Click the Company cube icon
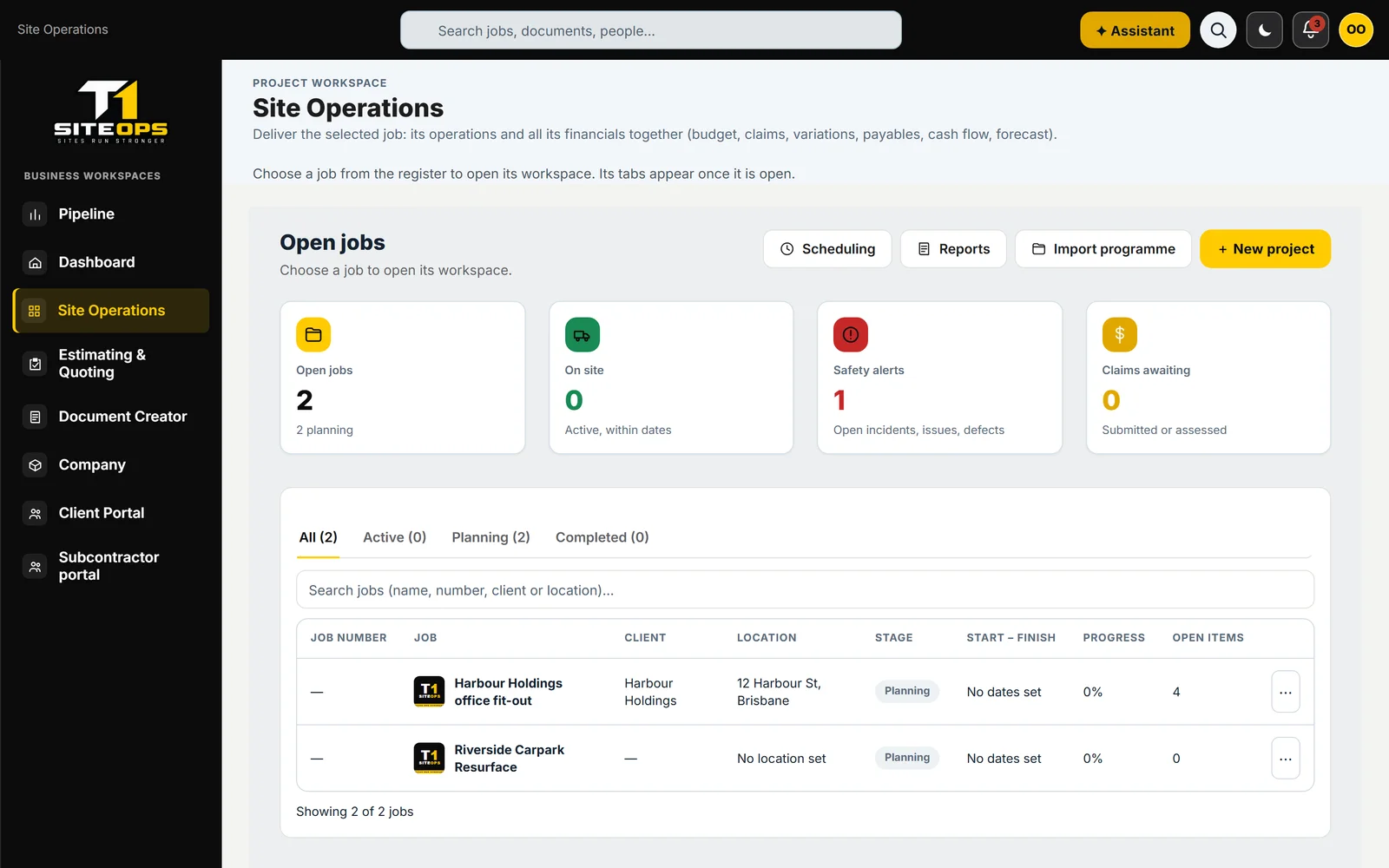 coord(35,465)
